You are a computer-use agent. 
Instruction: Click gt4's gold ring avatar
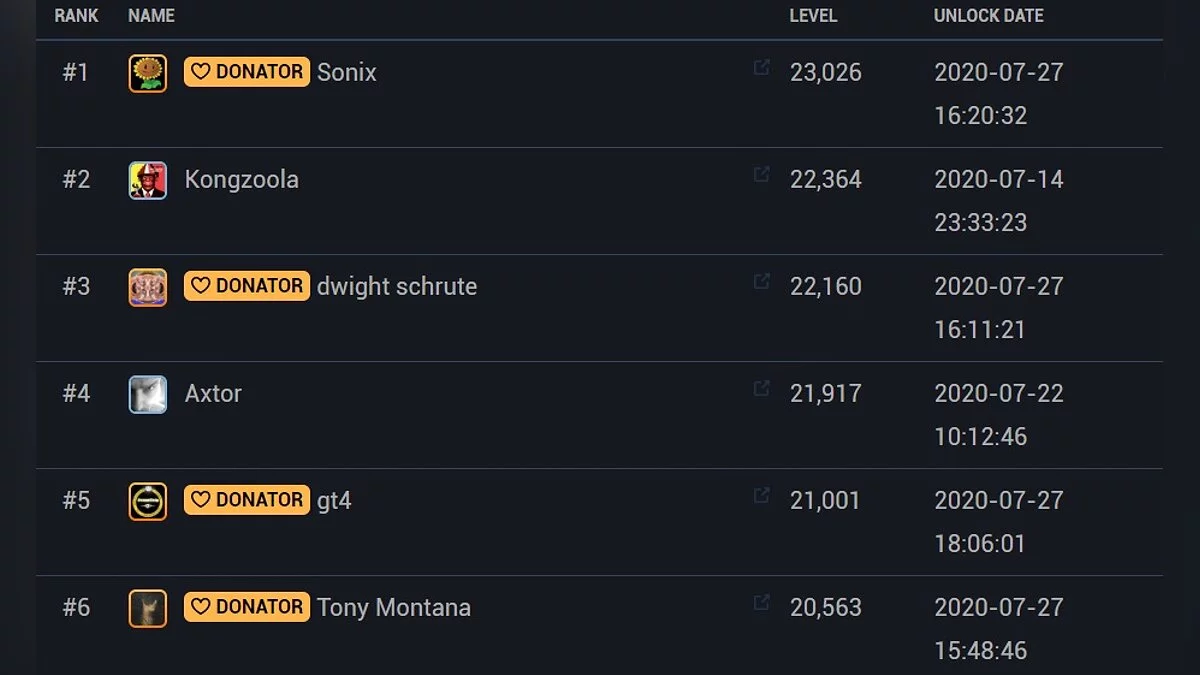coord(148,501)
